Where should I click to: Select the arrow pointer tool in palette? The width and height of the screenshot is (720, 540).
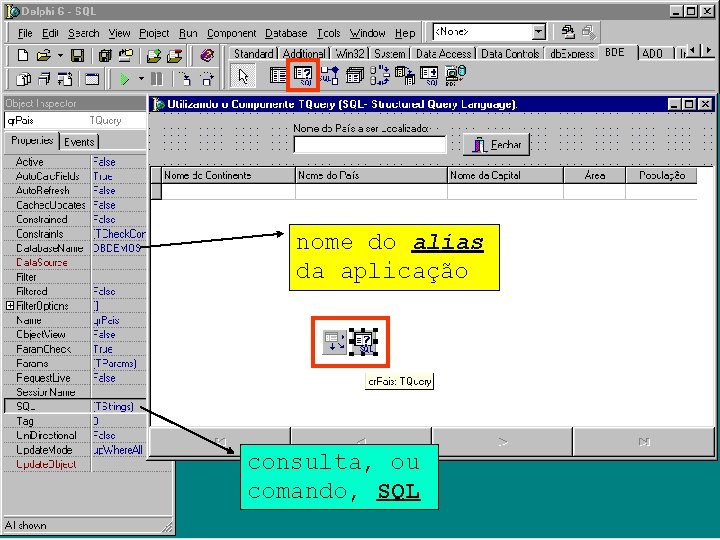click(x=242, y=76)
